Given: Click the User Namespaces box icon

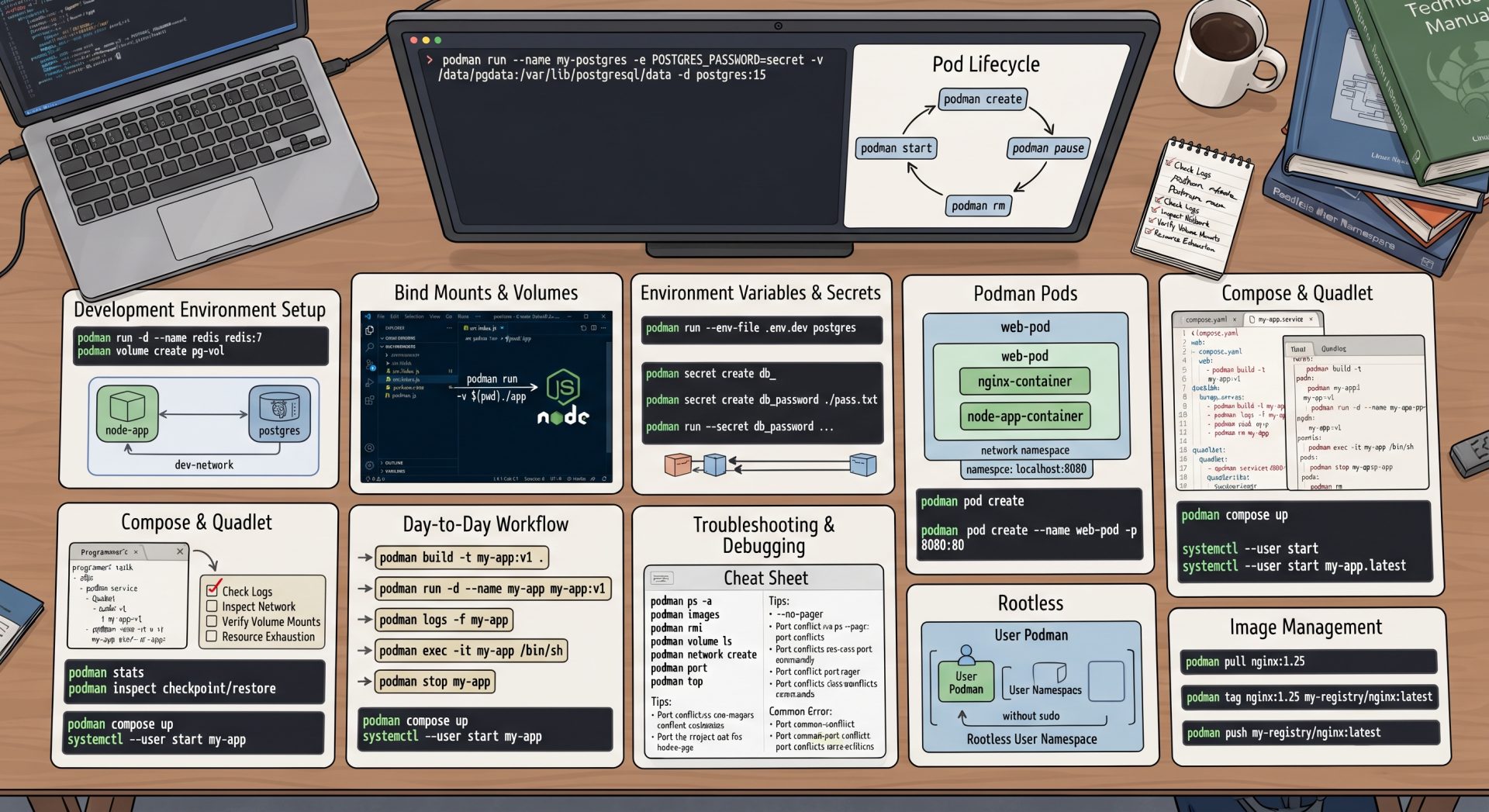Looking at the screenshot, I should pyautogui.click(x=1049, y=672).
